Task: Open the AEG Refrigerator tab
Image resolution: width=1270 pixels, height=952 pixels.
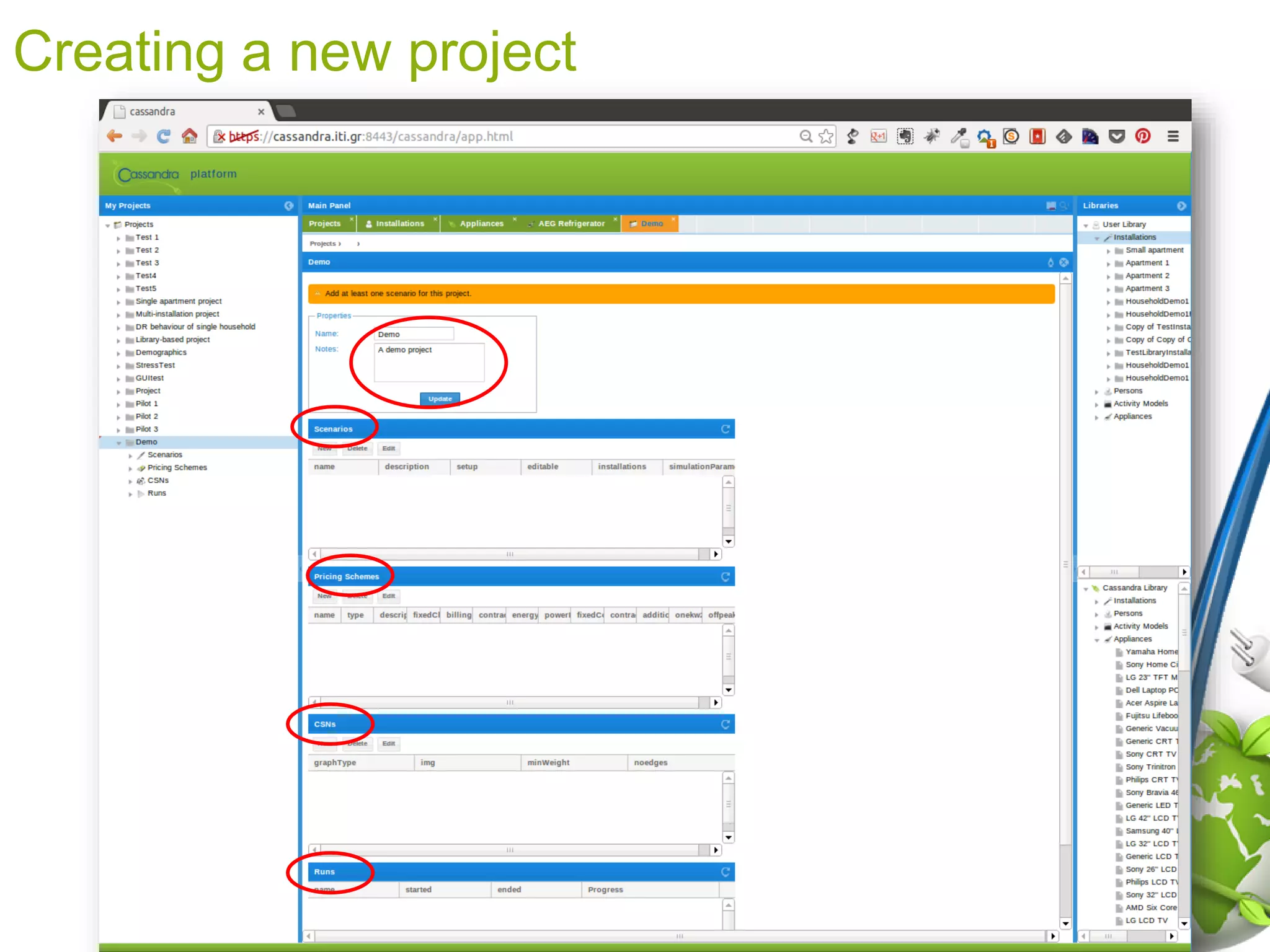Action: (571, 224)
